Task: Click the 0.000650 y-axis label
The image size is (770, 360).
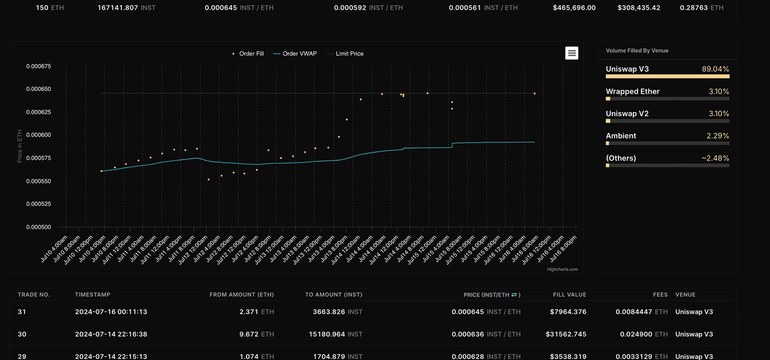Action: click(38, 89)
